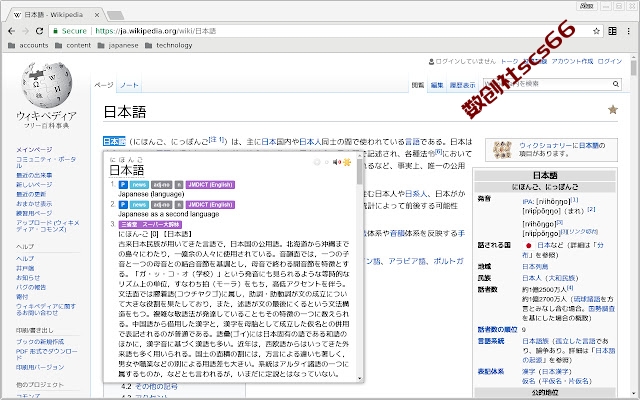Click JMDICT (English) tag of entry 2
This screenshot has height=400, width=640.
(x=210, y=204)
